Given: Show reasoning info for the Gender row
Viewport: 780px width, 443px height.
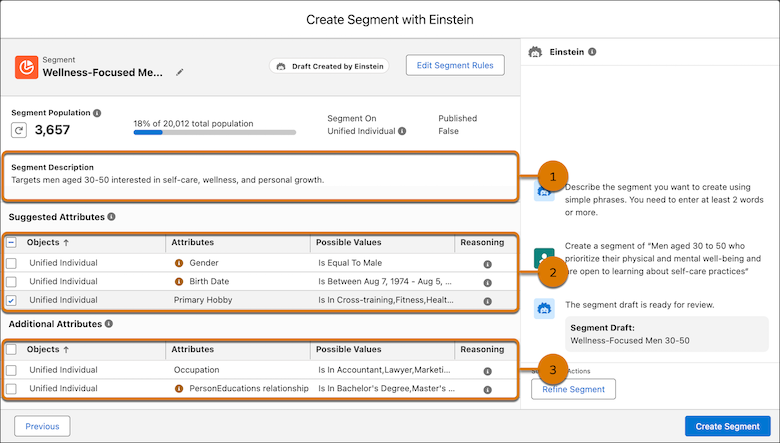Looking at the screenshot, I should (x=487, y=264).
